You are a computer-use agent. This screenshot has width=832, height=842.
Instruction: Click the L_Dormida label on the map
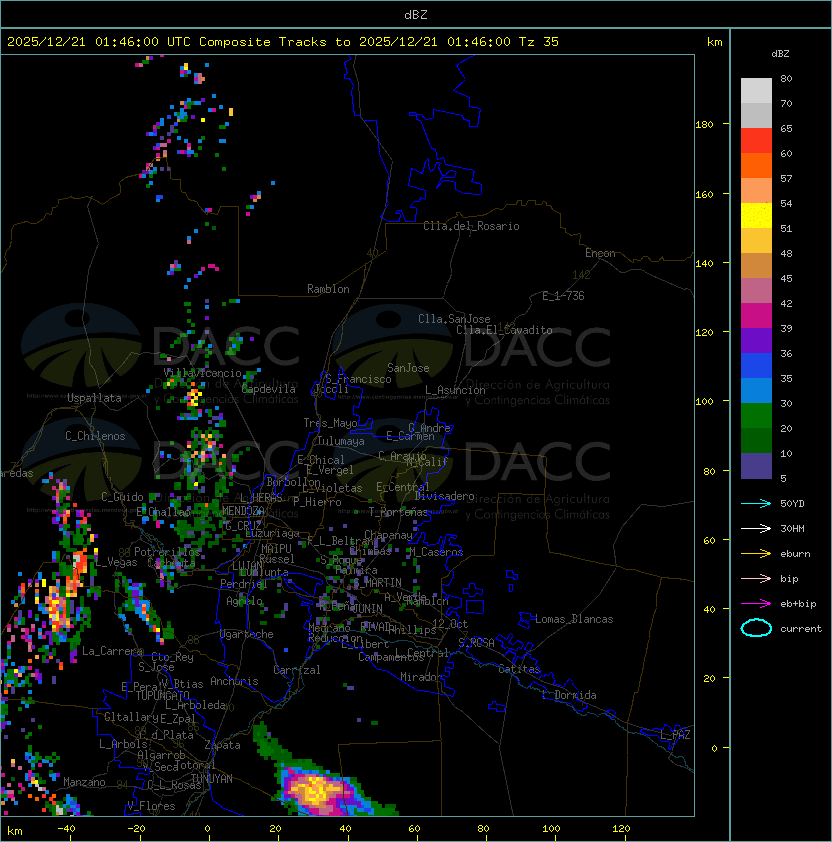click(569, 695)
